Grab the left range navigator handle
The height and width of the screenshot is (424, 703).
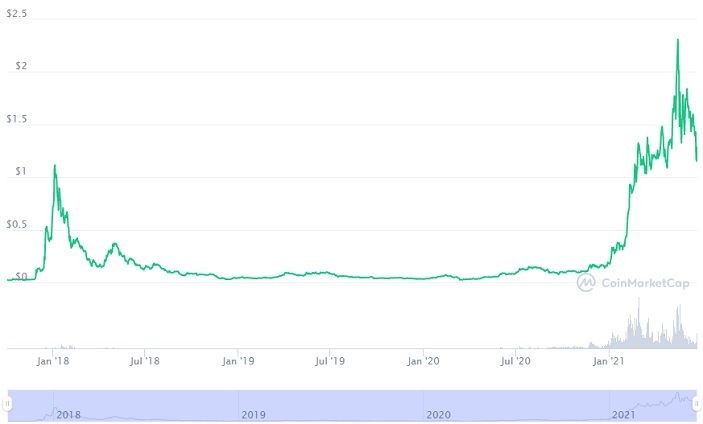[x=8, y=403]
